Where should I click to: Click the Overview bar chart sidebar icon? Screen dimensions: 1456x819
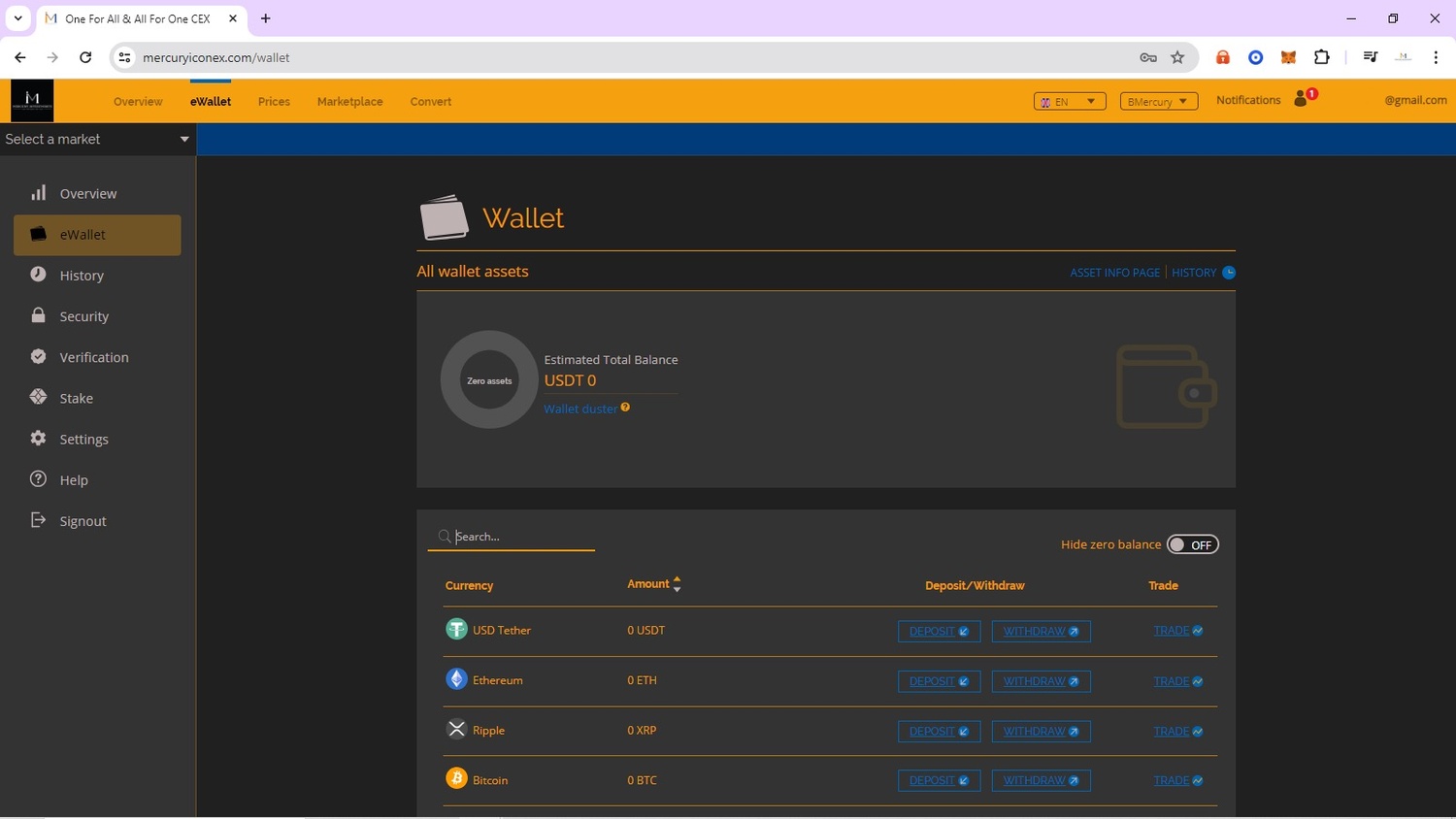tap(38, 193)
